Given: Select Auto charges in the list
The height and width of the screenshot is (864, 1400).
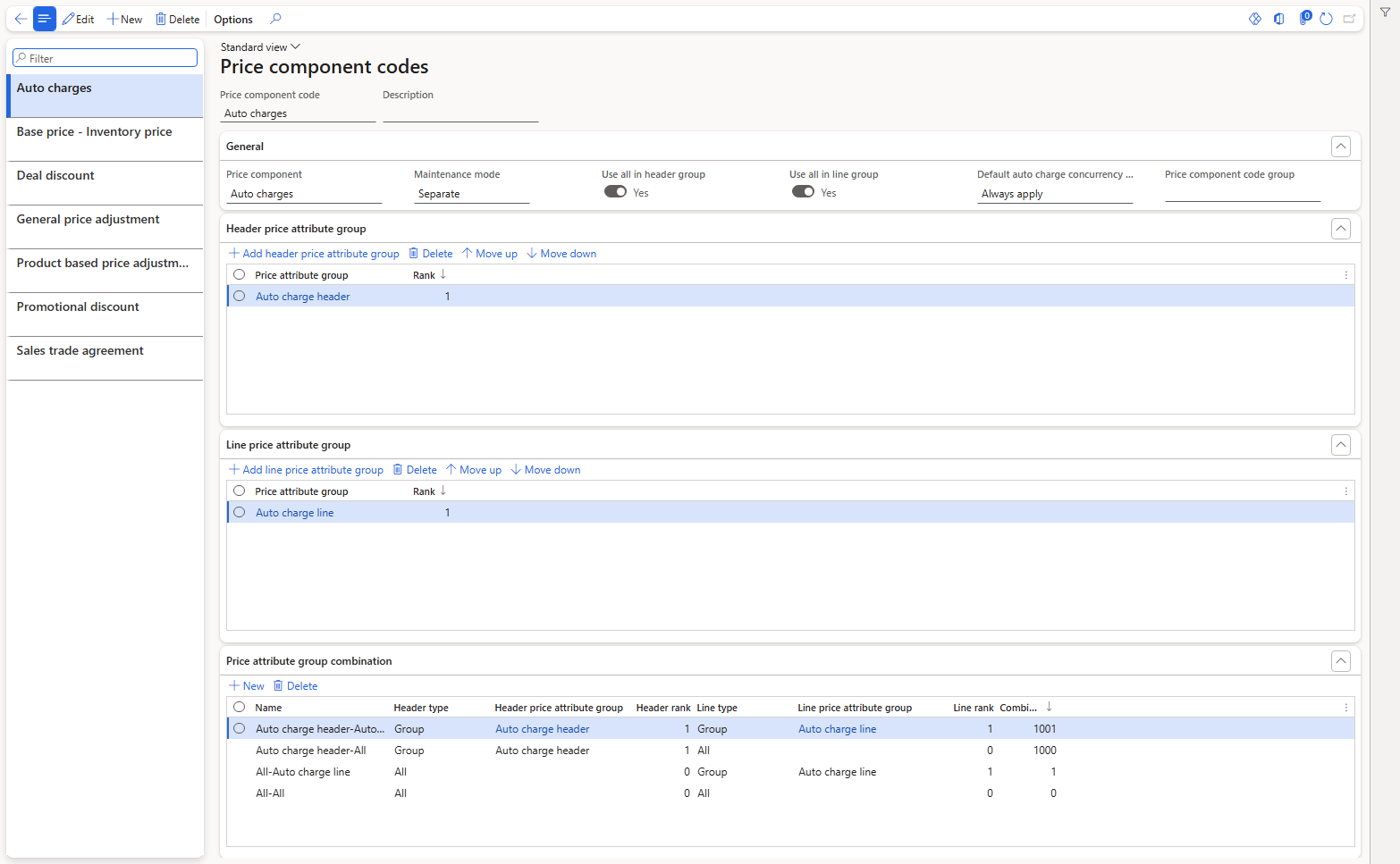Looking at the screenshot, I should pyautogui.click(x=105, y=96).
